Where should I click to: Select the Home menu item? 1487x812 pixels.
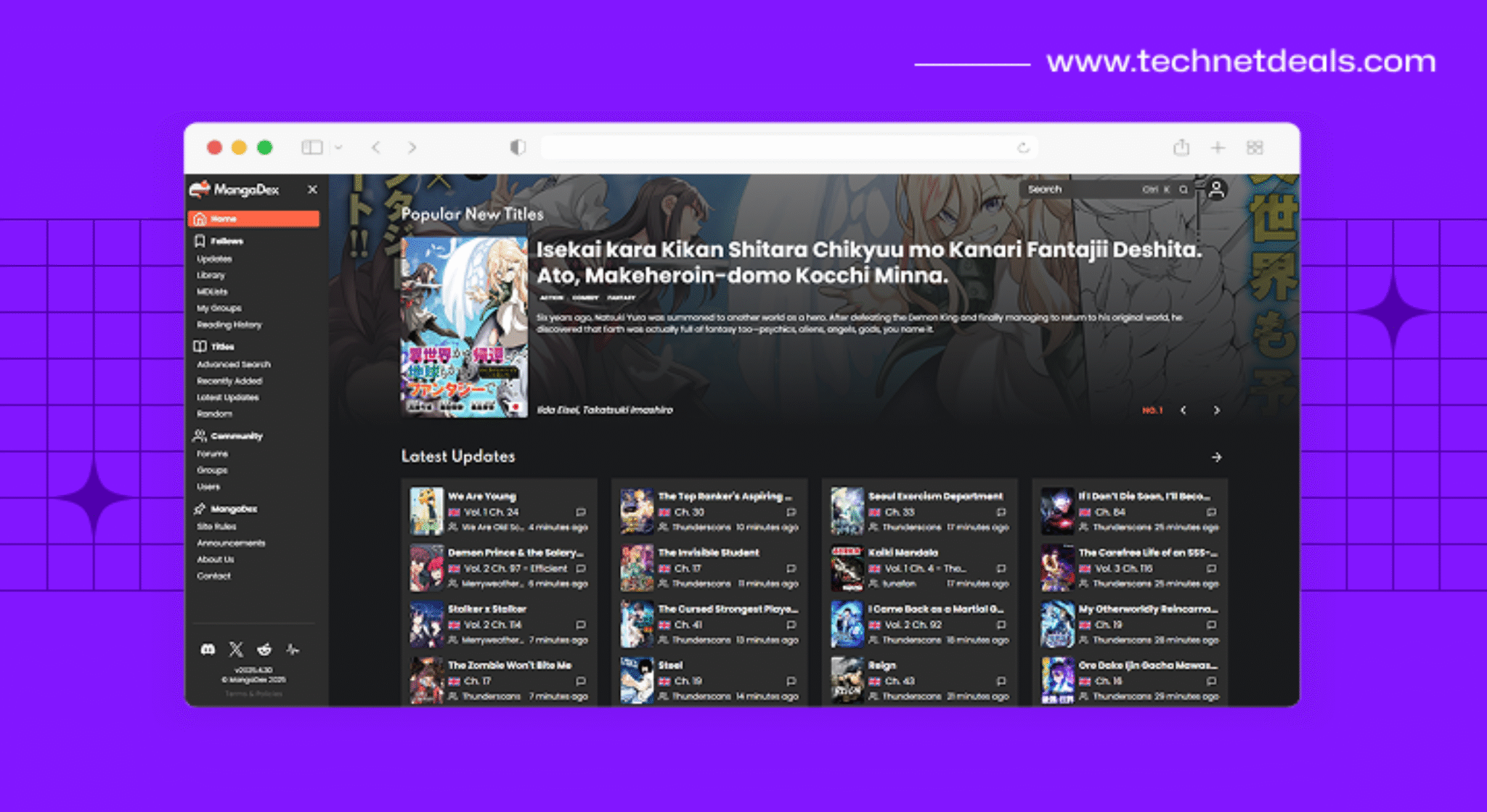pyautogui.click(x=253, y=218)
